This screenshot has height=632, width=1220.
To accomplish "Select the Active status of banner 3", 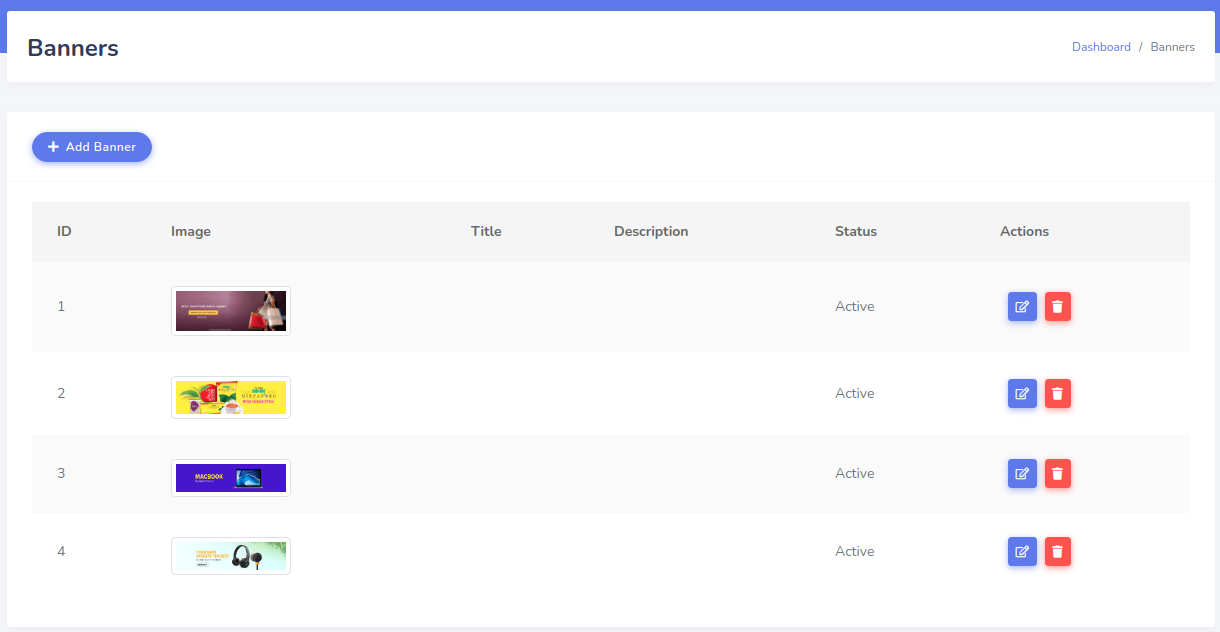I will tap(855, 473).
